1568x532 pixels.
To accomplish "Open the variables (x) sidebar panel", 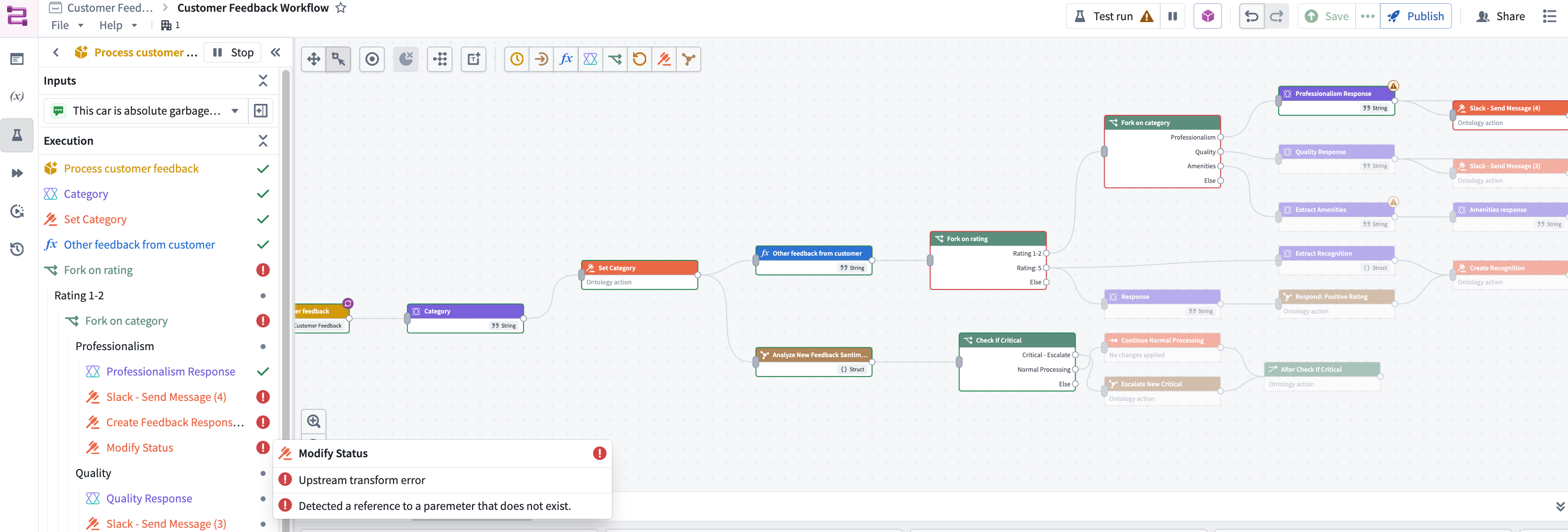I will [17, 96].
